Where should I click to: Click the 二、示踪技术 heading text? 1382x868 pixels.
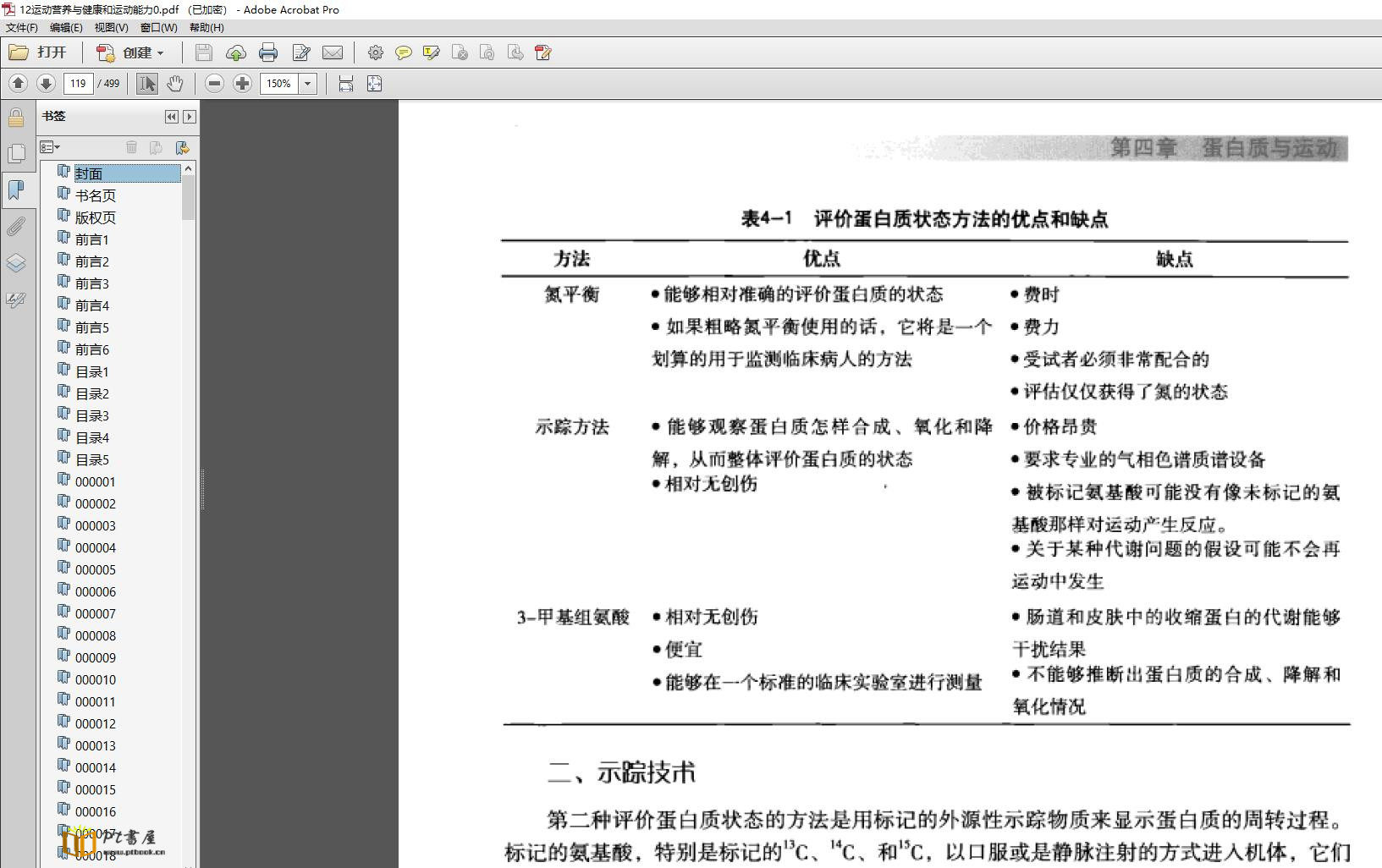pyautogui.click(x=622, y=772)
